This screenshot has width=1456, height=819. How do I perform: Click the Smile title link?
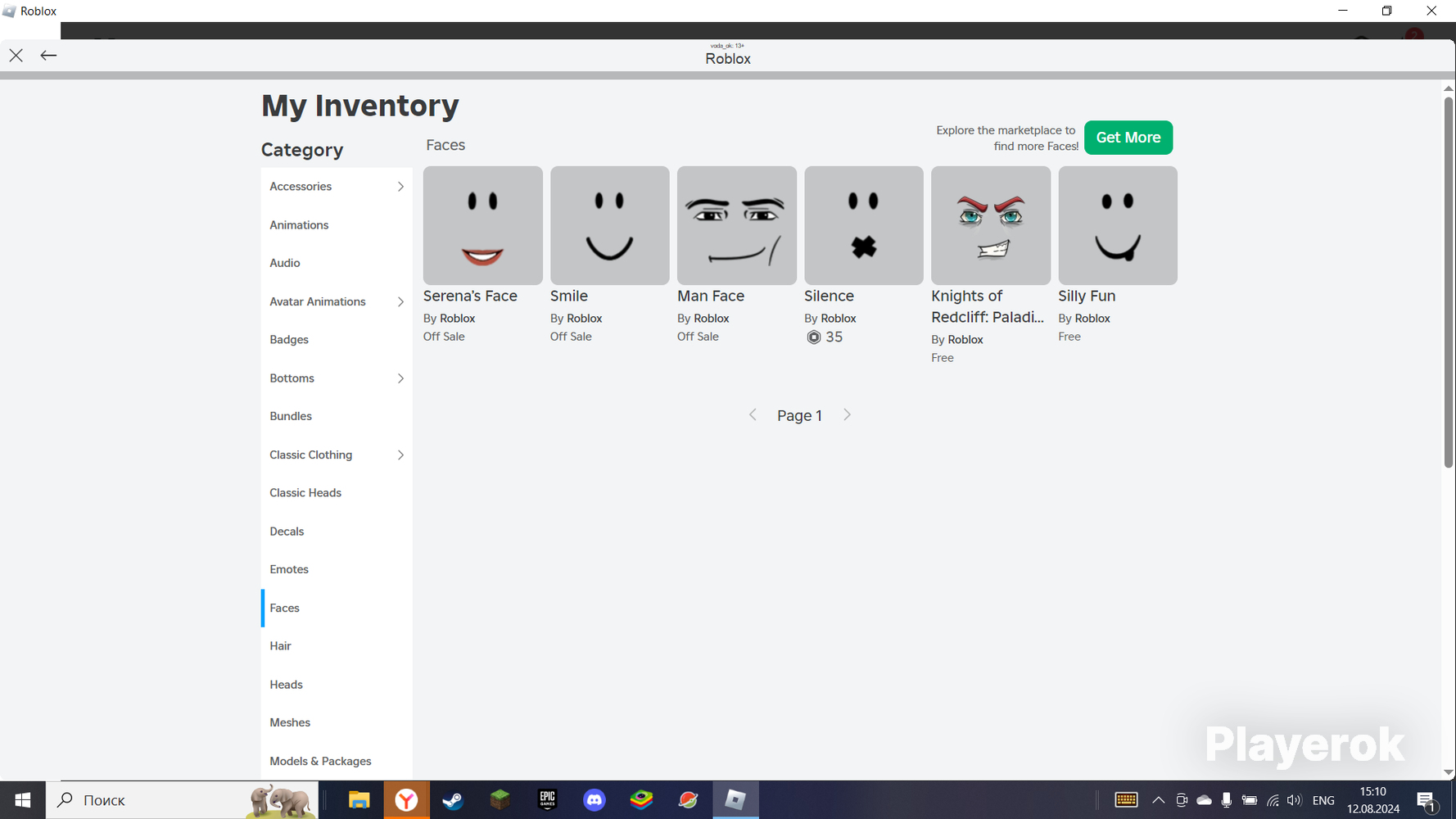pyautogui.click(x=569, y=296)
